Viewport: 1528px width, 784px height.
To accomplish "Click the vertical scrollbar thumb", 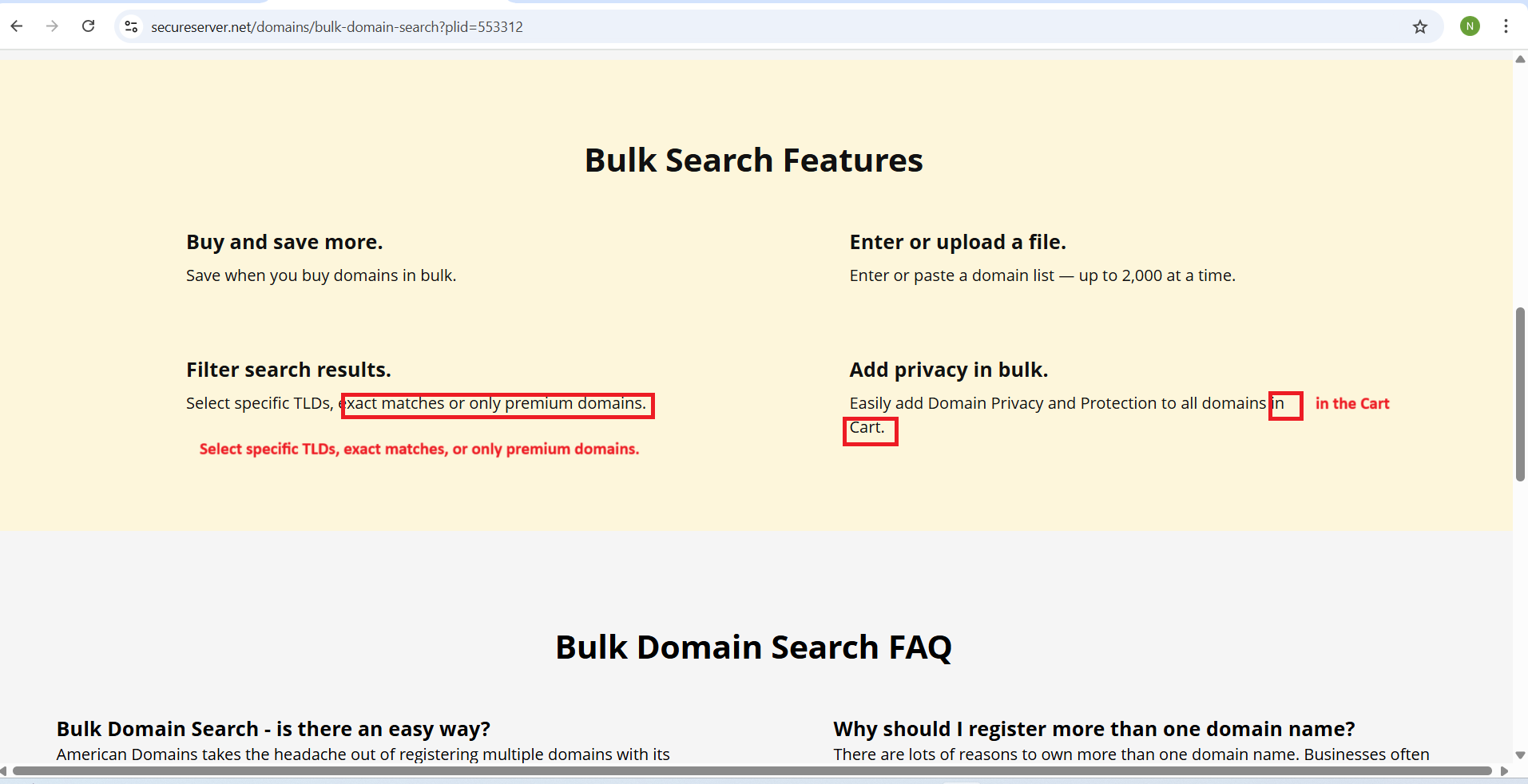I will [1520, 394].
